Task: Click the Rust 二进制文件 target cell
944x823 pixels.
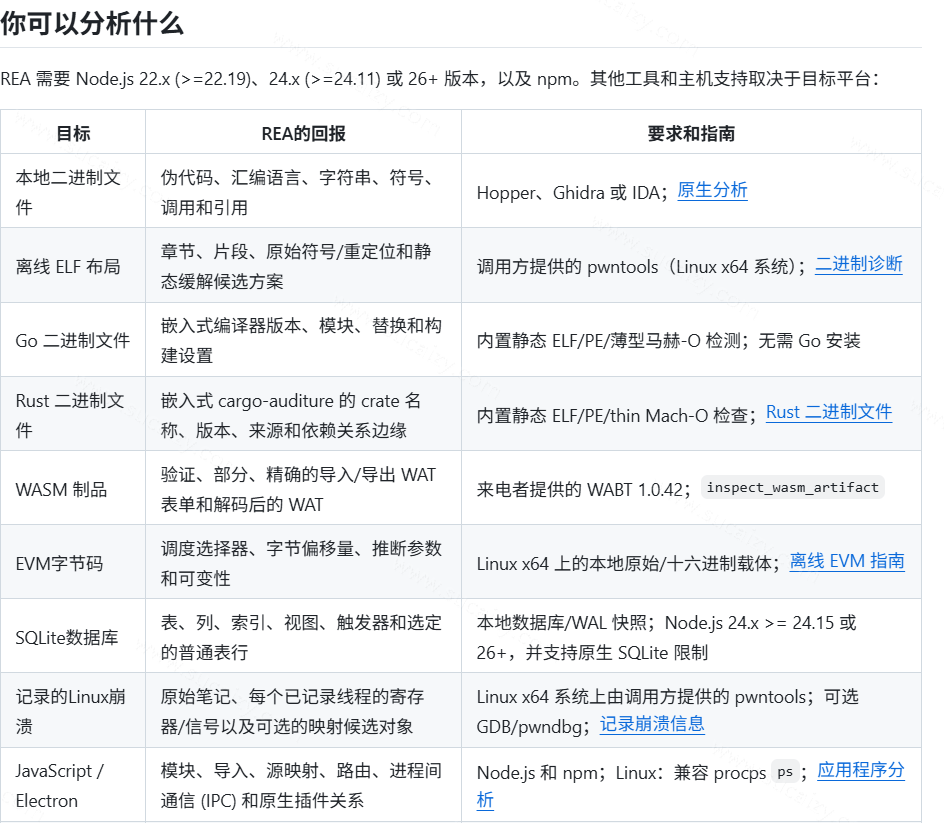Action: point(73,414)
